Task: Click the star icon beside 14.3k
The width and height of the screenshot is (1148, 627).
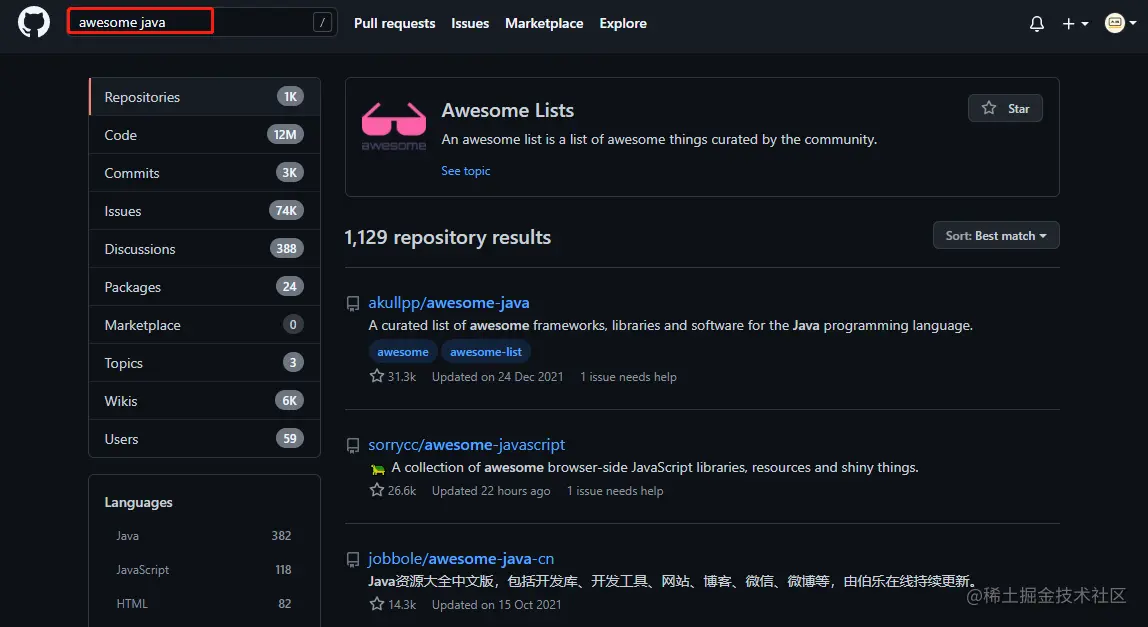Action: [x=377, y=604]
